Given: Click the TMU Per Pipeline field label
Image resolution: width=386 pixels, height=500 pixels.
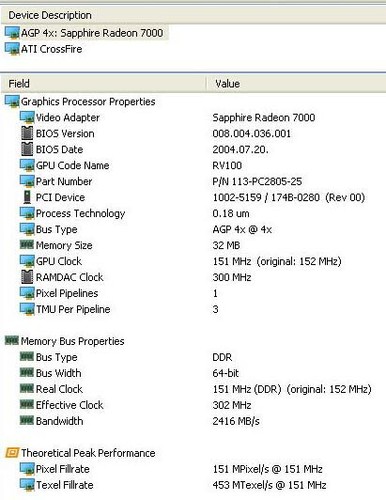Looking at the screenshot, I should click(73, 309).
